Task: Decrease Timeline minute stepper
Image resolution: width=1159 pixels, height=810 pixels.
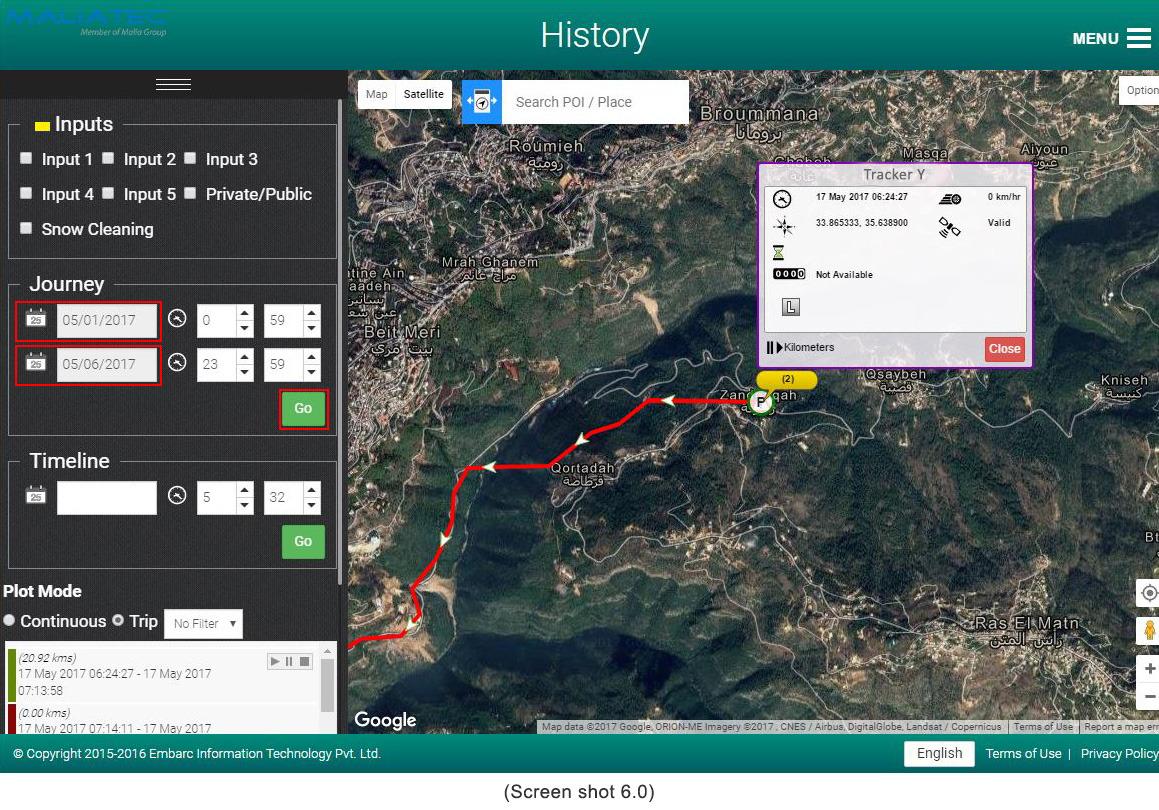Action: pos(312,506)
